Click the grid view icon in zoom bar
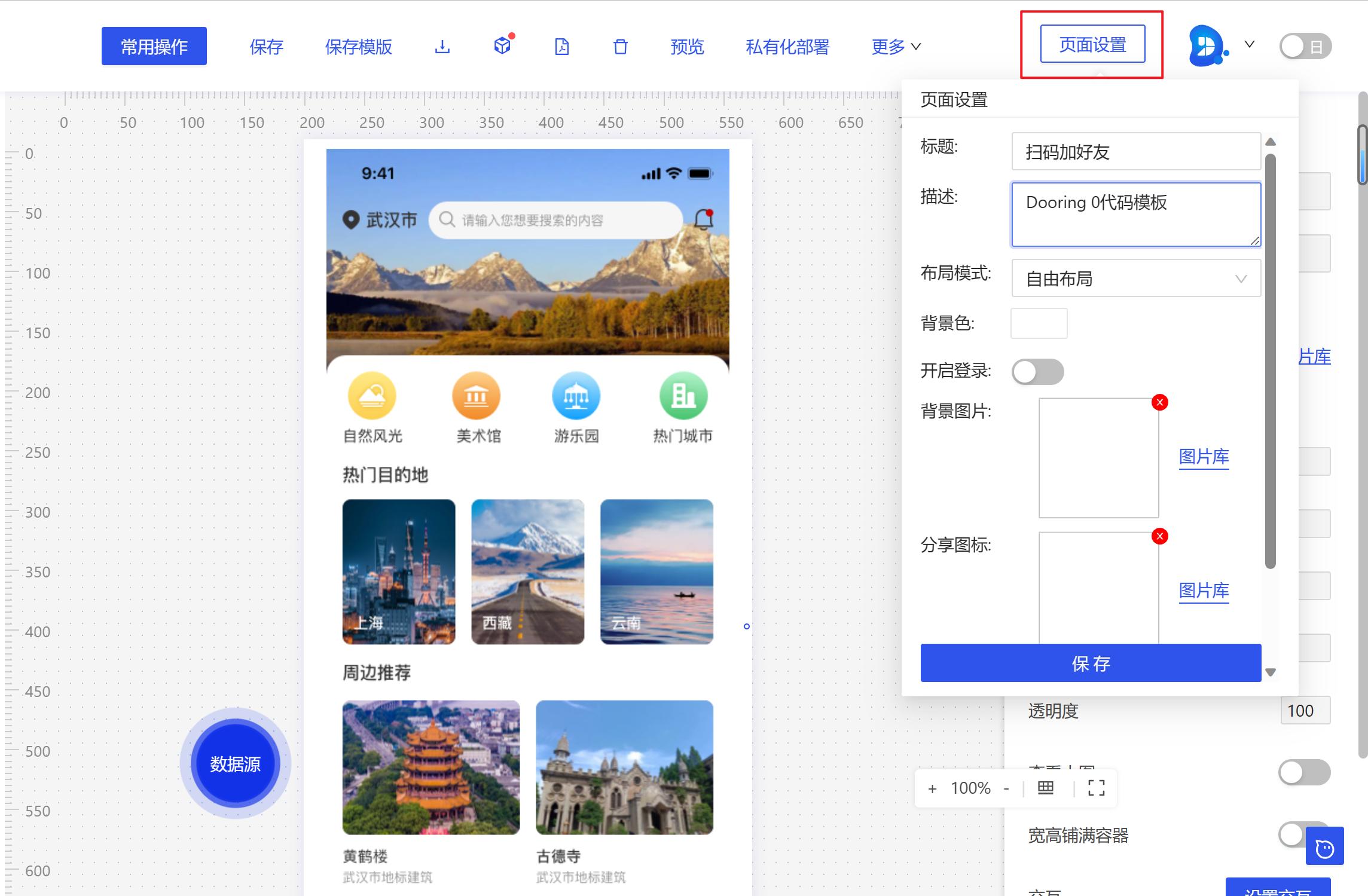Viewport: 1368px width, 896px height. 1045,788
